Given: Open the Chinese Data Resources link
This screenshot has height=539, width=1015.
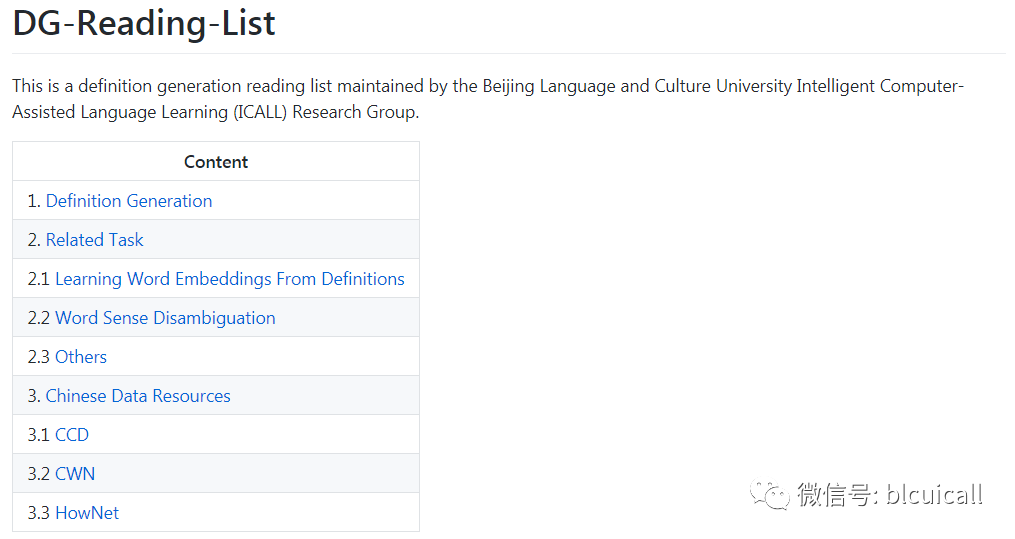Looking at the screenshot, I should tap(138, 396).
